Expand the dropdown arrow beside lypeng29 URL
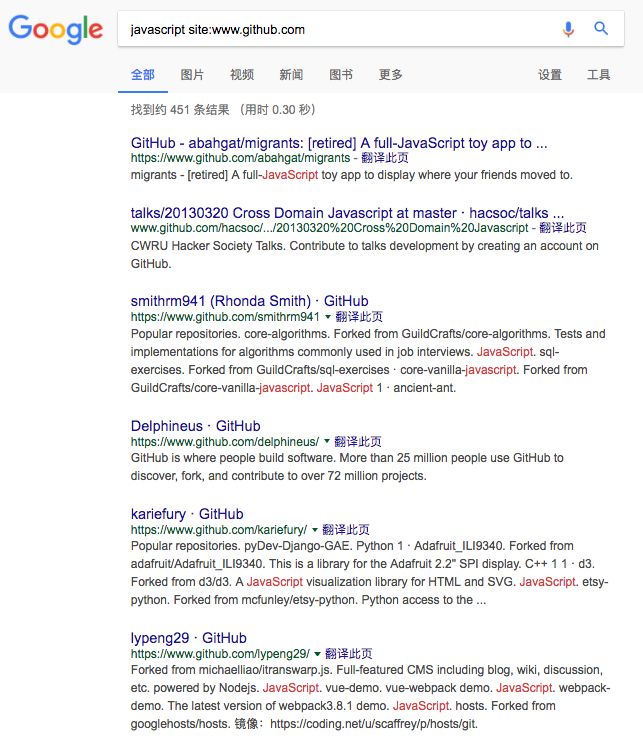 pos(318,654)
